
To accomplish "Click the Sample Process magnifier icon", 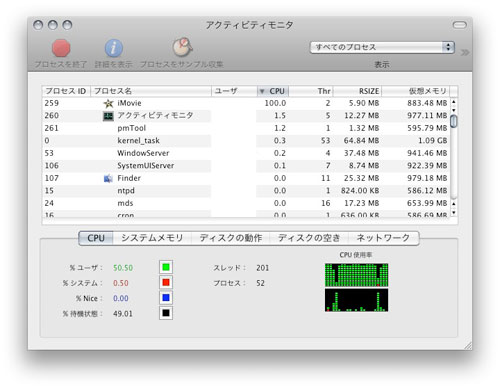I will click(182, 47).
